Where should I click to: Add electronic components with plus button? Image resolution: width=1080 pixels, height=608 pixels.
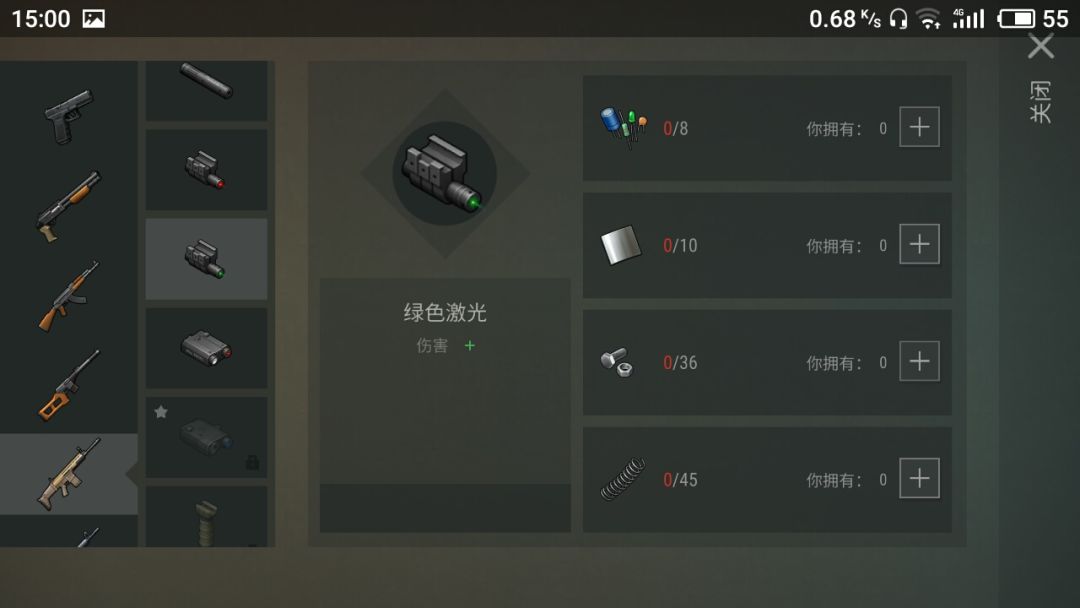point(920,127)
